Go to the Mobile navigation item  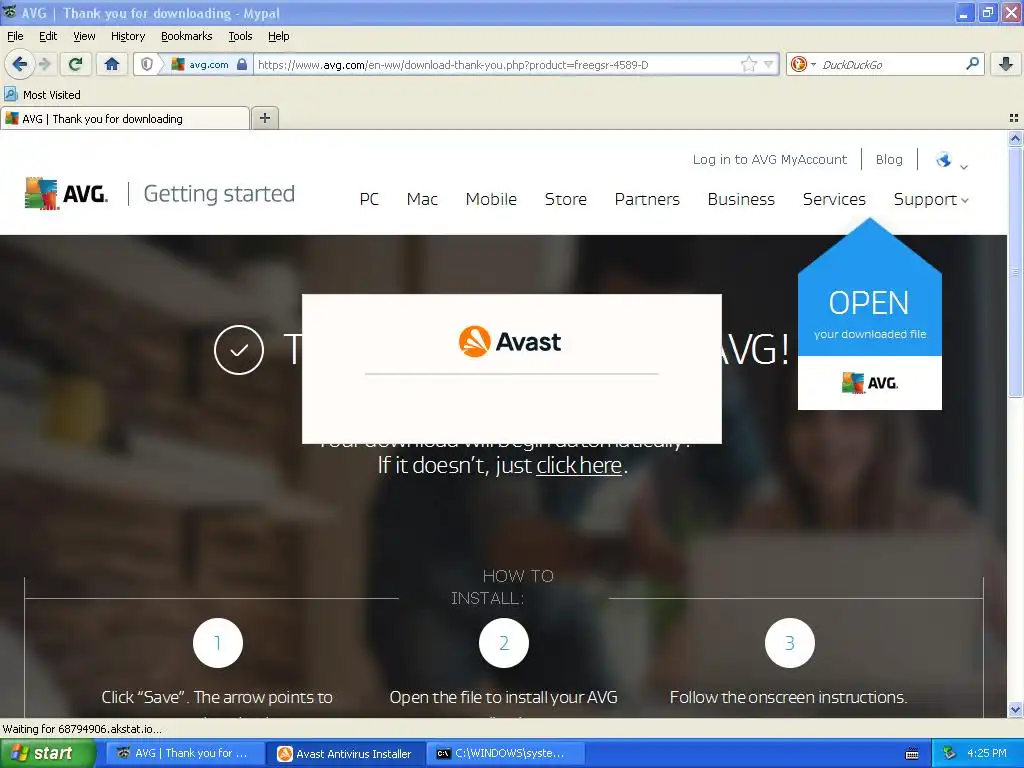click(x=491, y=199)
